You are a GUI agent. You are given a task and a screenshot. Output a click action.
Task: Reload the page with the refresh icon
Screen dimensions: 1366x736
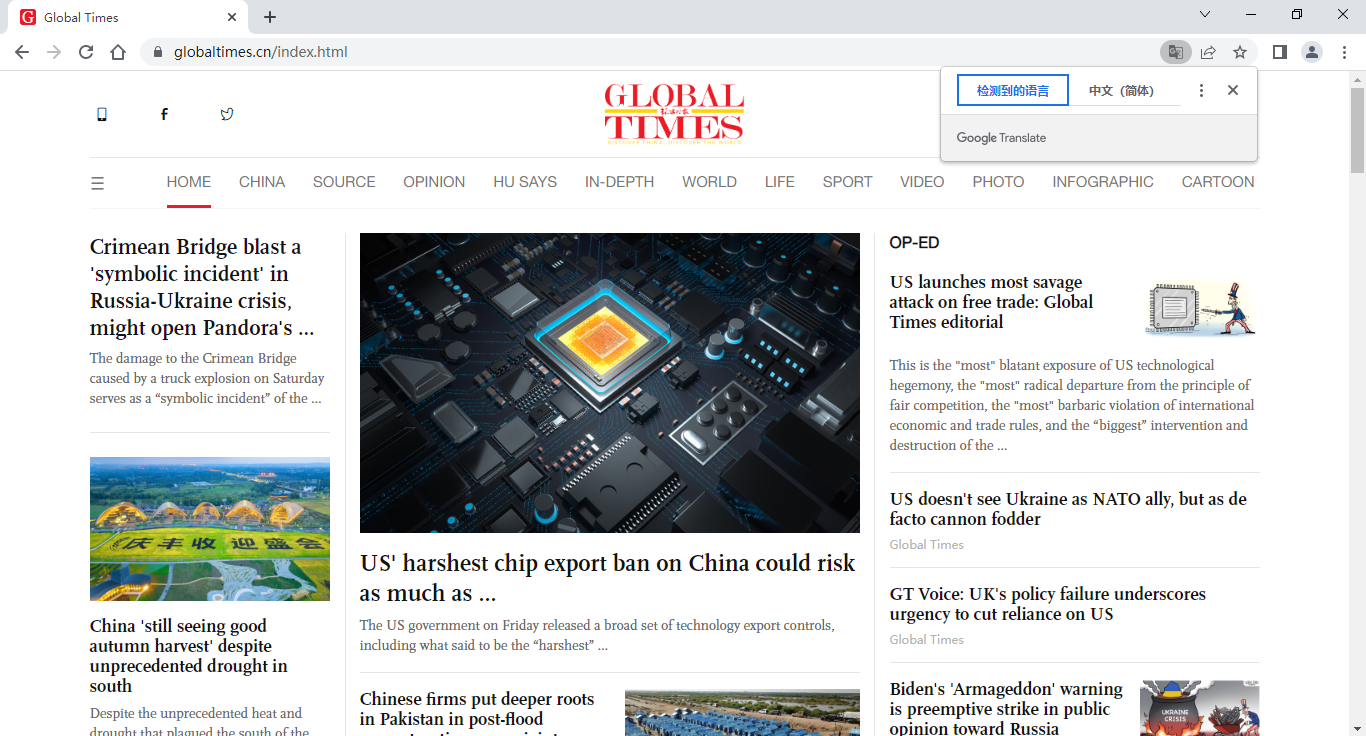coord(86,52)
